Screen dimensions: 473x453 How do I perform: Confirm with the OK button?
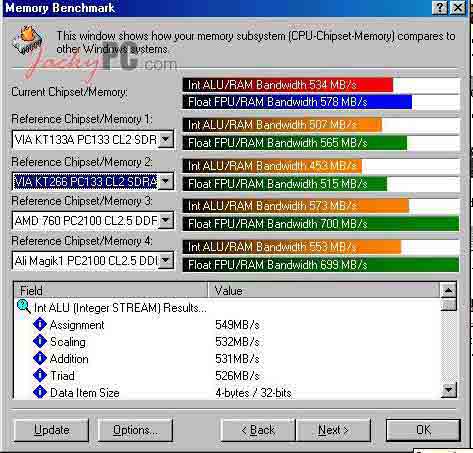[x=423, y=430]
